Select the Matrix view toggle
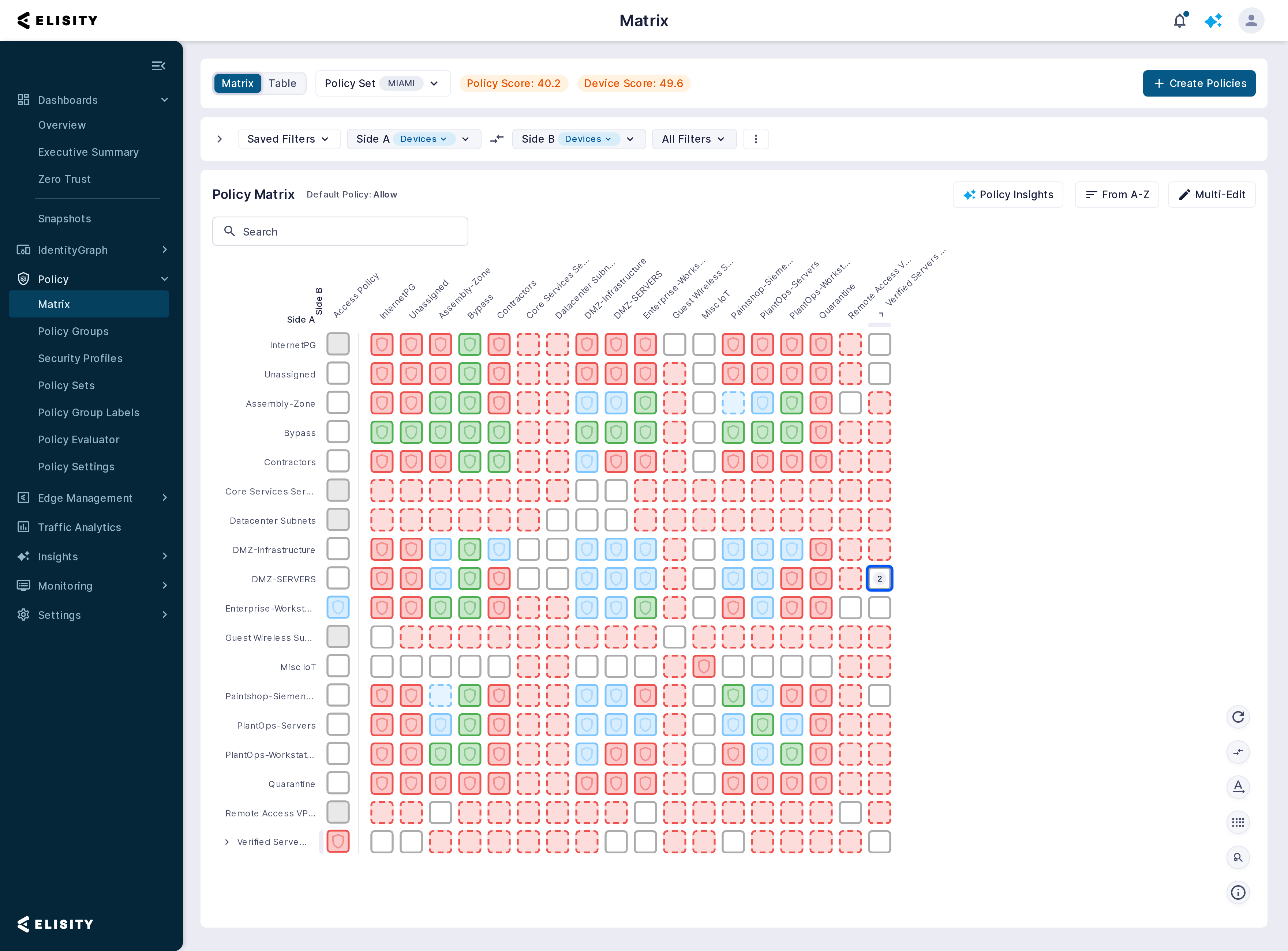Viewport: 1288px width, 951px height. point(237,83)
